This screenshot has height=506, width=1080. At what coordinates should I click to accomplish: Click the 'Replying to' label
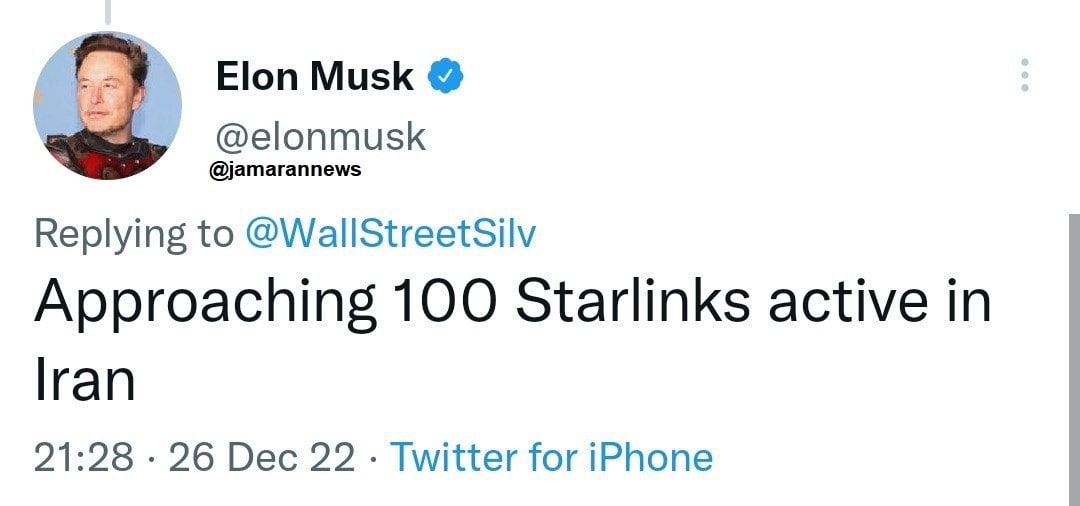tap(132, 234)
